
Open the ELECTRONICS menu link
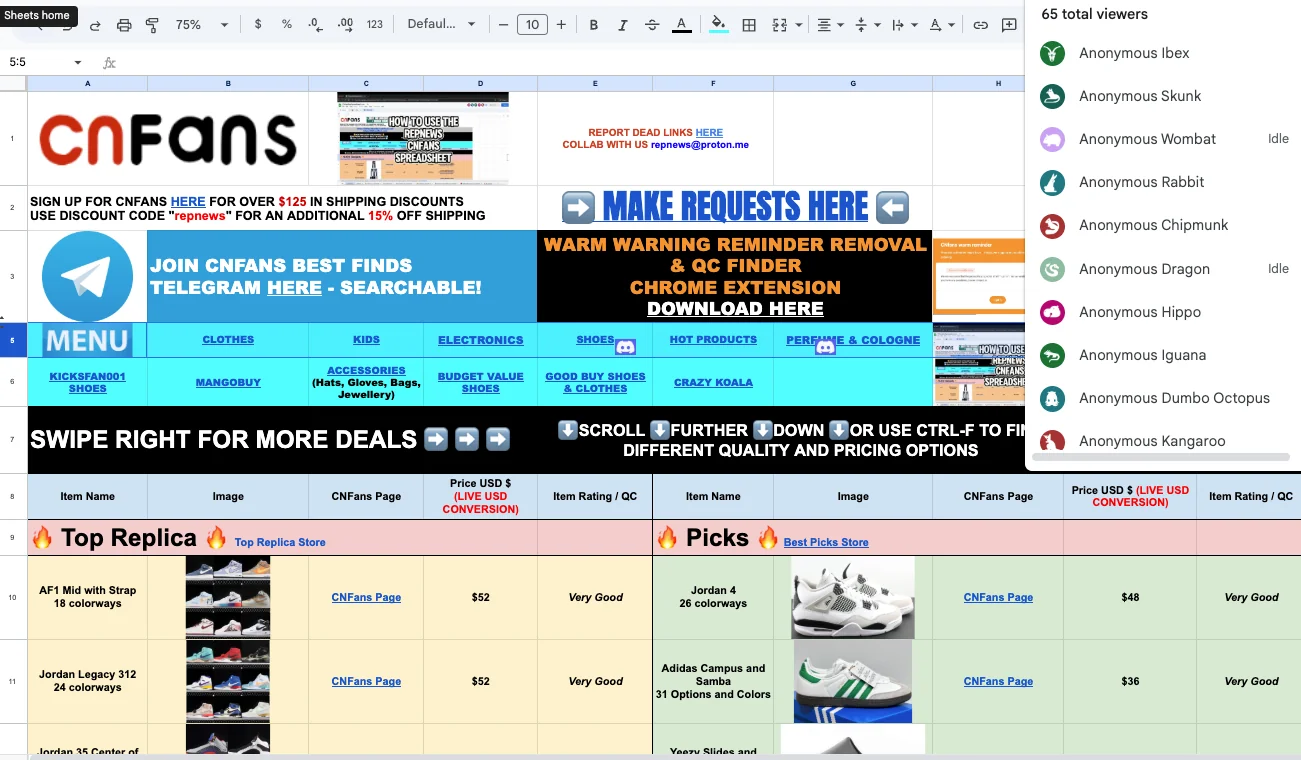tap(480, 340)
